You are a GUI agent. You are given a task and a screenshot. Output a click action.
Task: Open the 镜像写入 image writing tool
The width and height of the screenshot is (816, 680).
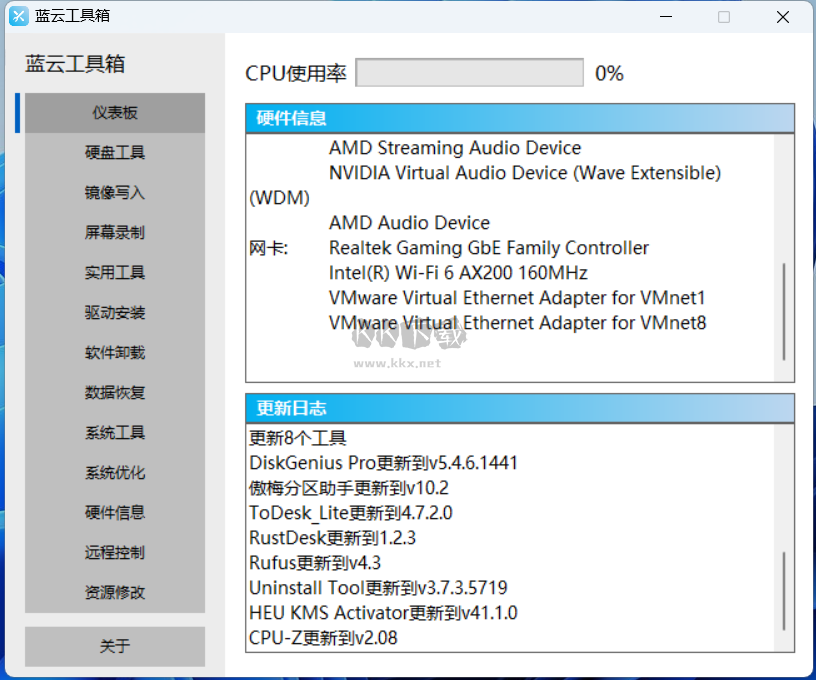[x=113, y=192]
